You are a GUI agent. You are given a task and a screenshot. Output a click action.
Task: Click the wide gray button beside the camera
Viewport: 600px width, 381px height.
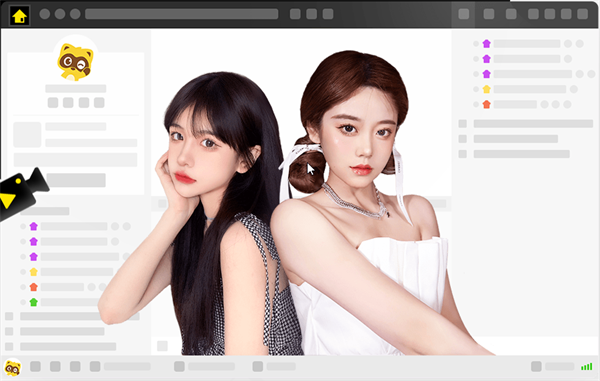click(76, 180)
